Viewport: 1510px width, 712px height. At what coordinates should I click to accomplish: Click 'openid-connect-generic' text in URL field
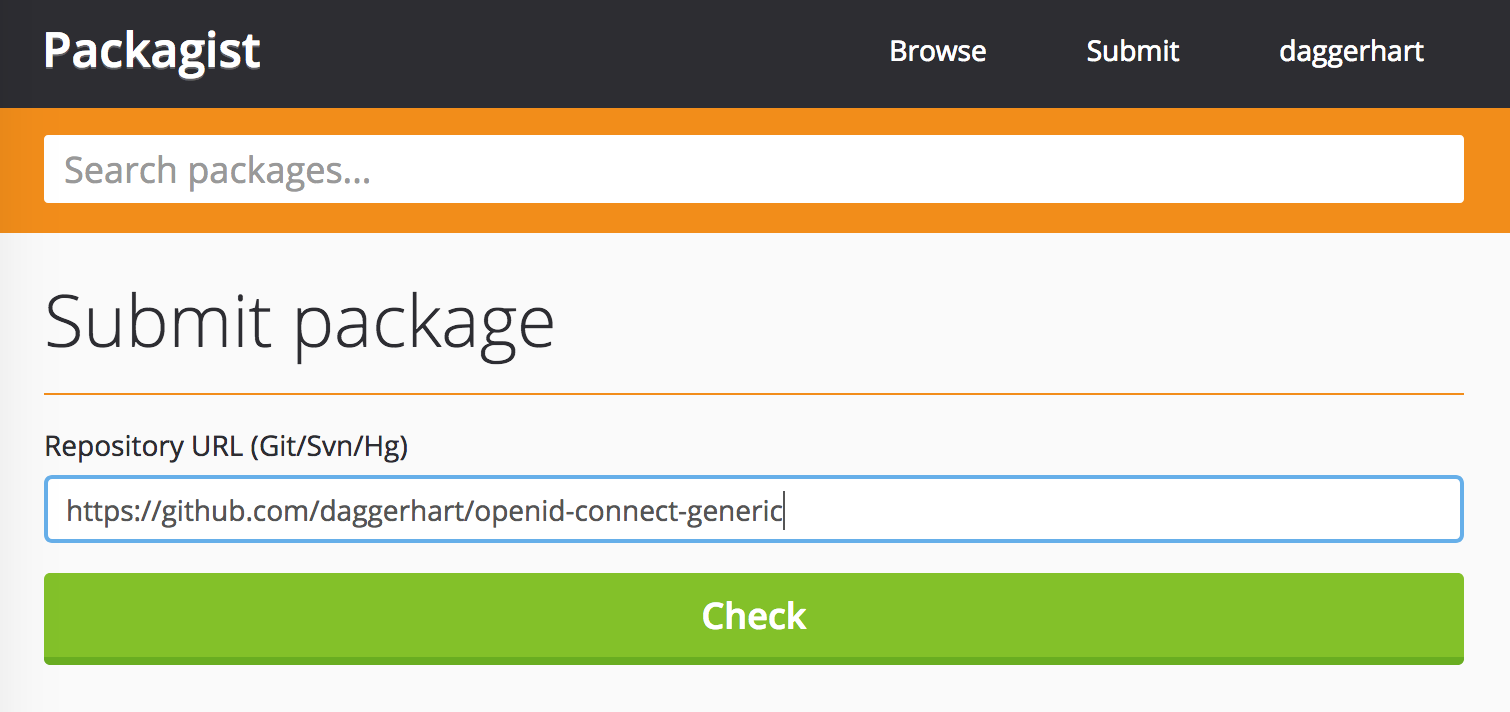629,512
